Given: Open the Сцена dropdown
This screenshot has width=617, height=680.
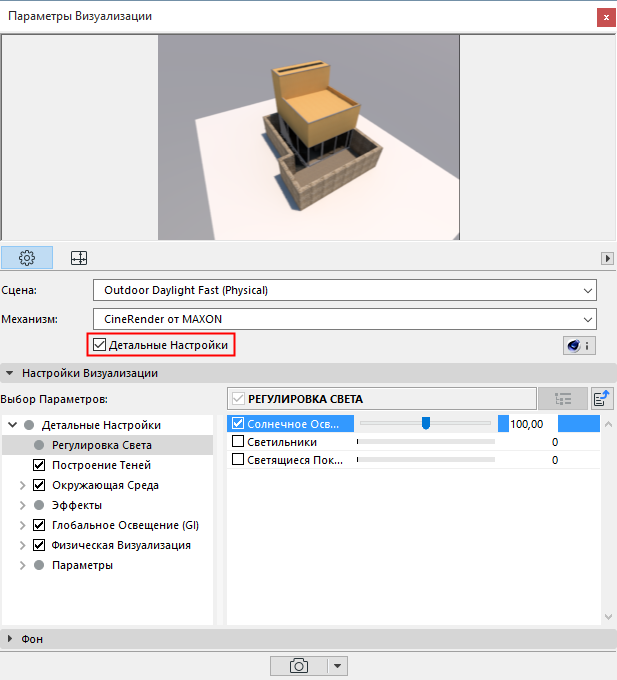Looking at the screenshot, I should point(345,290).
